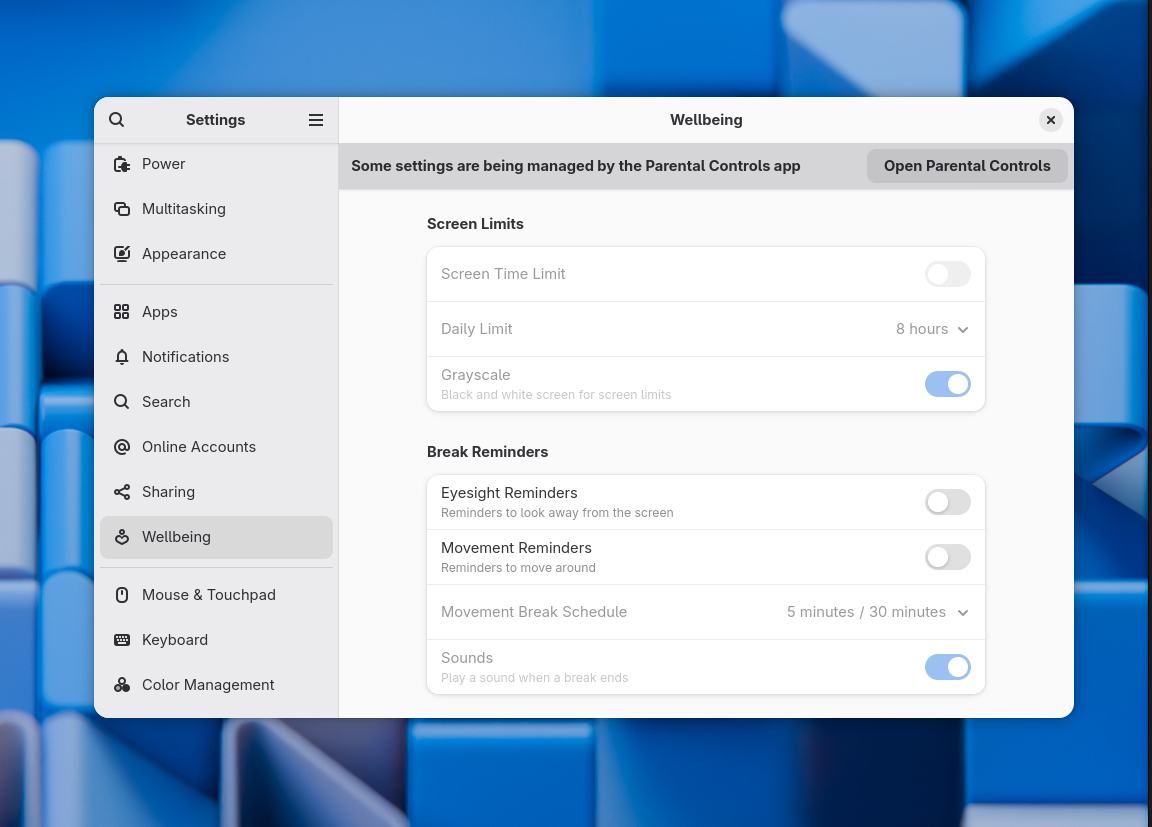
Task: Expand Movement Break Schedule dropdown
Action: pos(877,612)
